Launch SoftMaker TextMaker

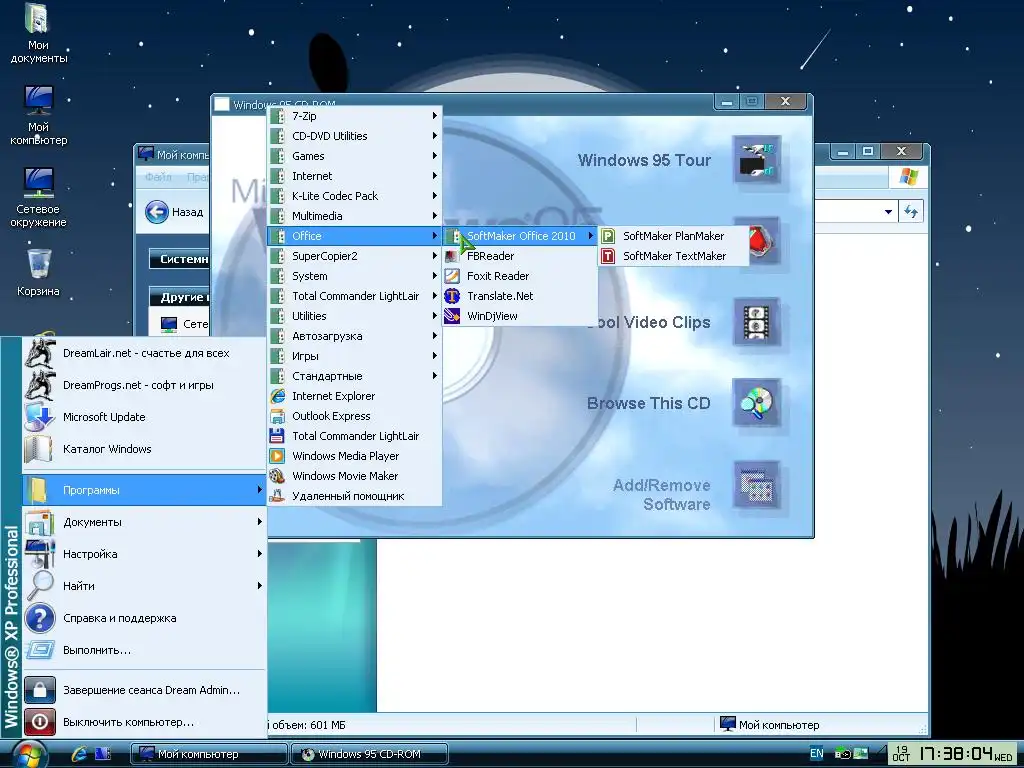[x=673, y=256]
